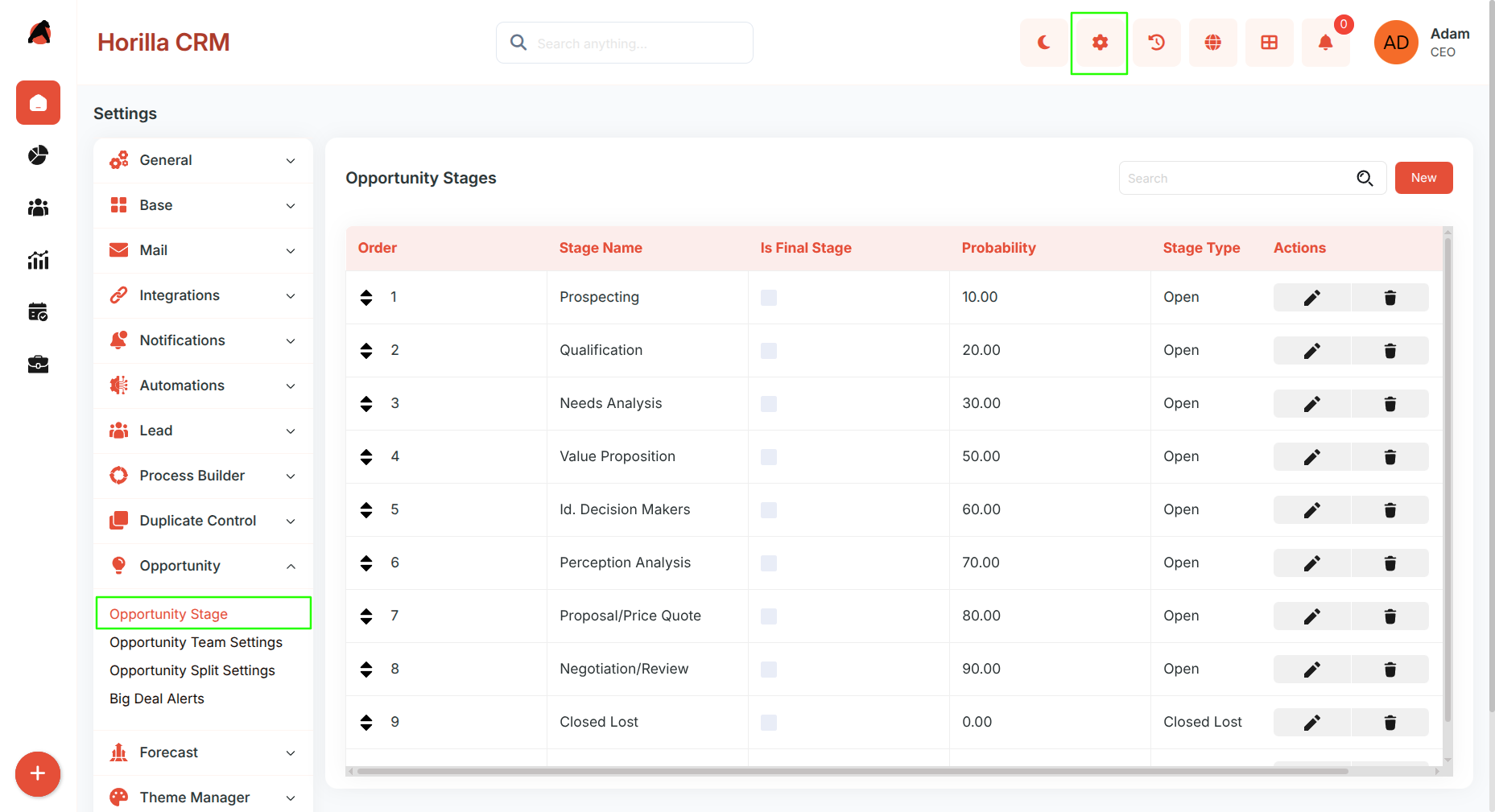
Task: Toggle dark mode moon icon
Action: [x=1043, y=43]
